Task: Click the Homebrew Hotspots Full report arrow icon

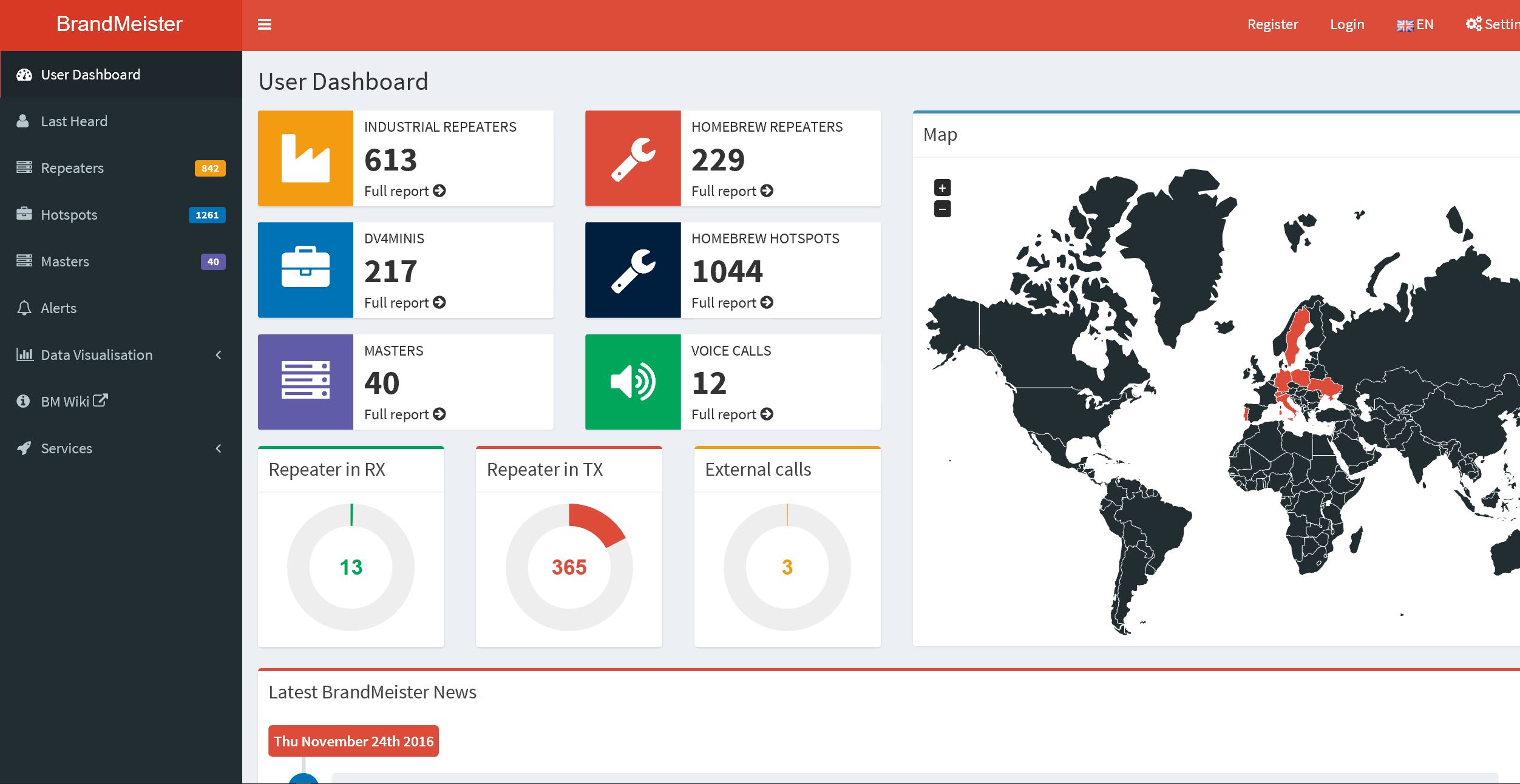Action: [767, 302]
